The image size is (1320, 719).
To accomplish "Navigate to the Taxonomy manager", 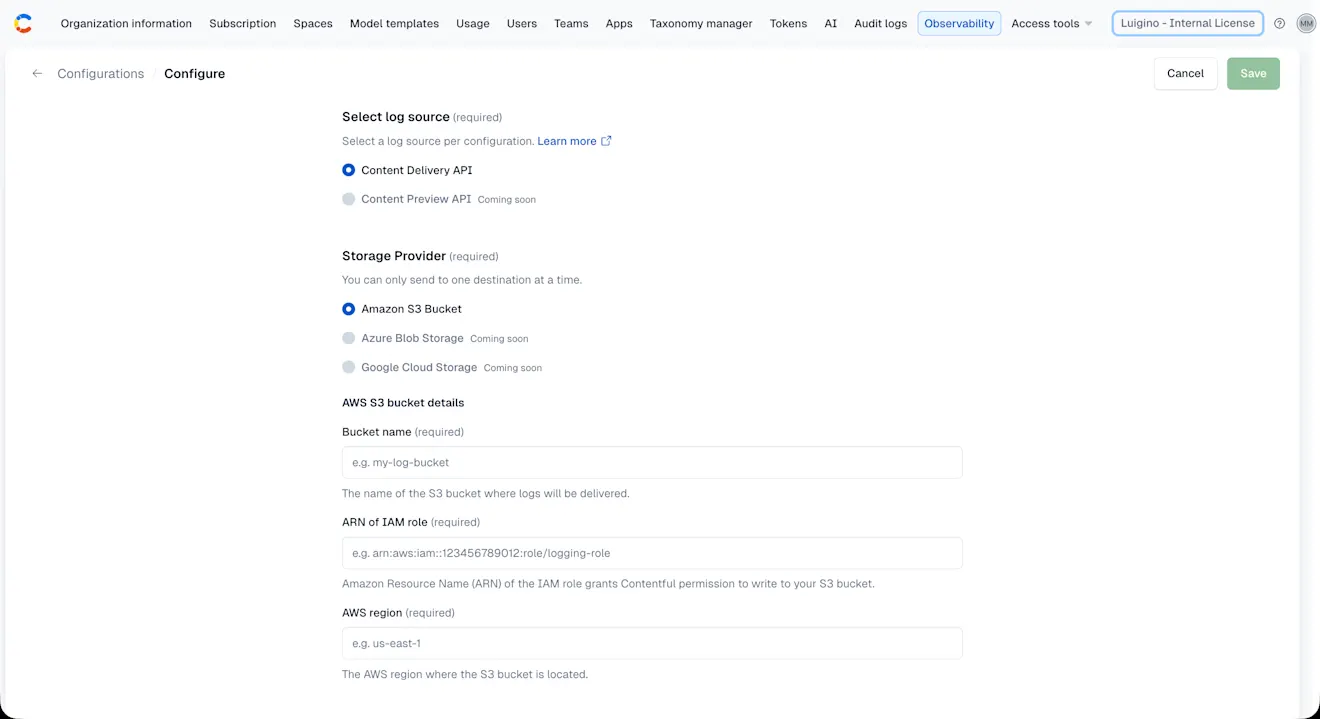I will tap(701, 23).
